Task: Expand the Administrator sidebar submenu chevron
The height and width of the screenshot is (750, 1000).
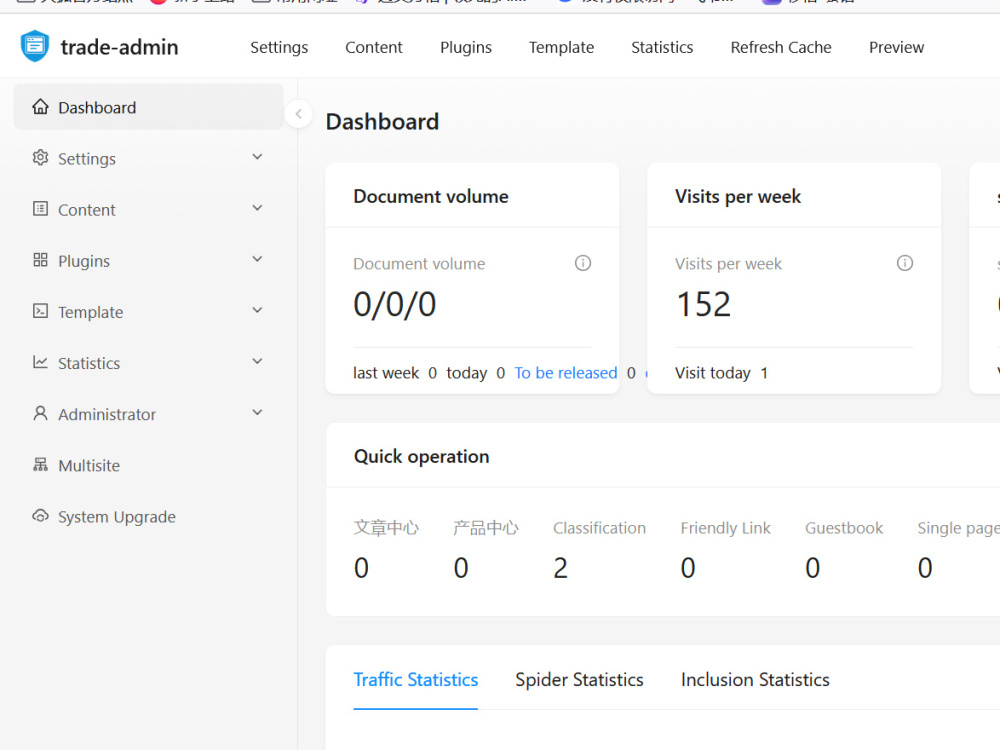Action: click(257, 413)
